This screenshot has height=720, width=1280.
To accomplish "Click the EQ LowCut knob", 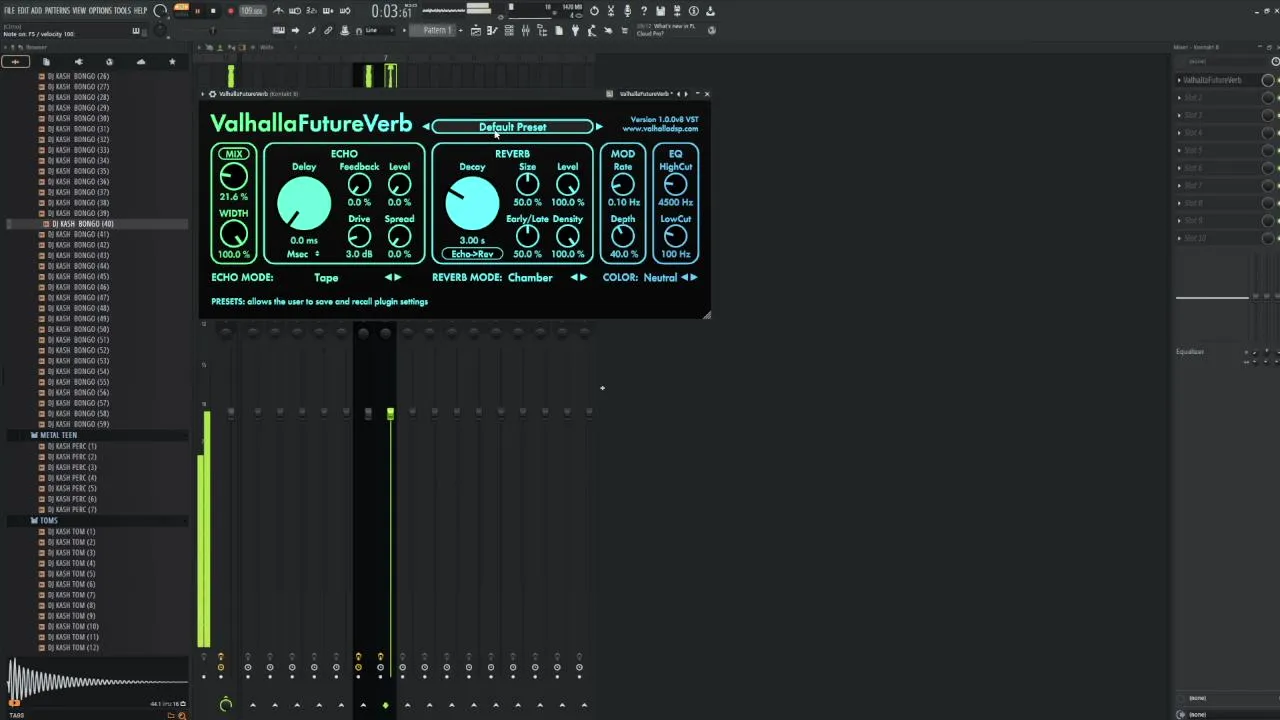I will [x=675, y=237].
